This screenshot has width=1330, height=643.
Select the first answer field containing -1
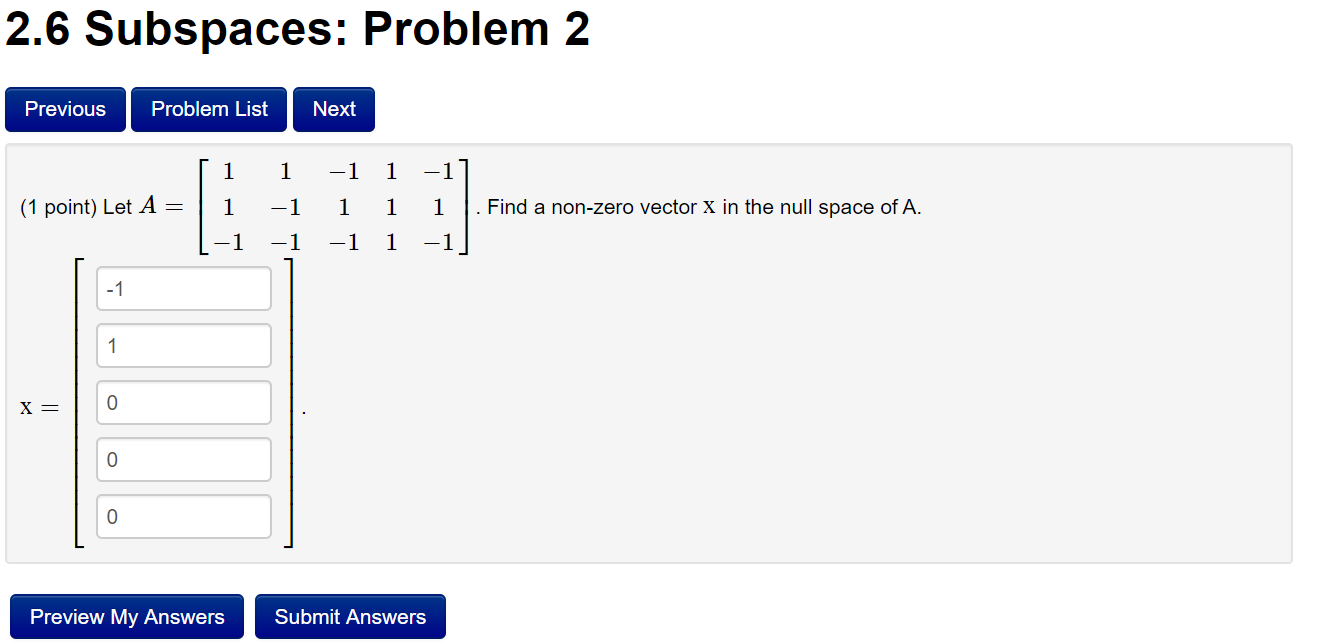coord(183,288)
